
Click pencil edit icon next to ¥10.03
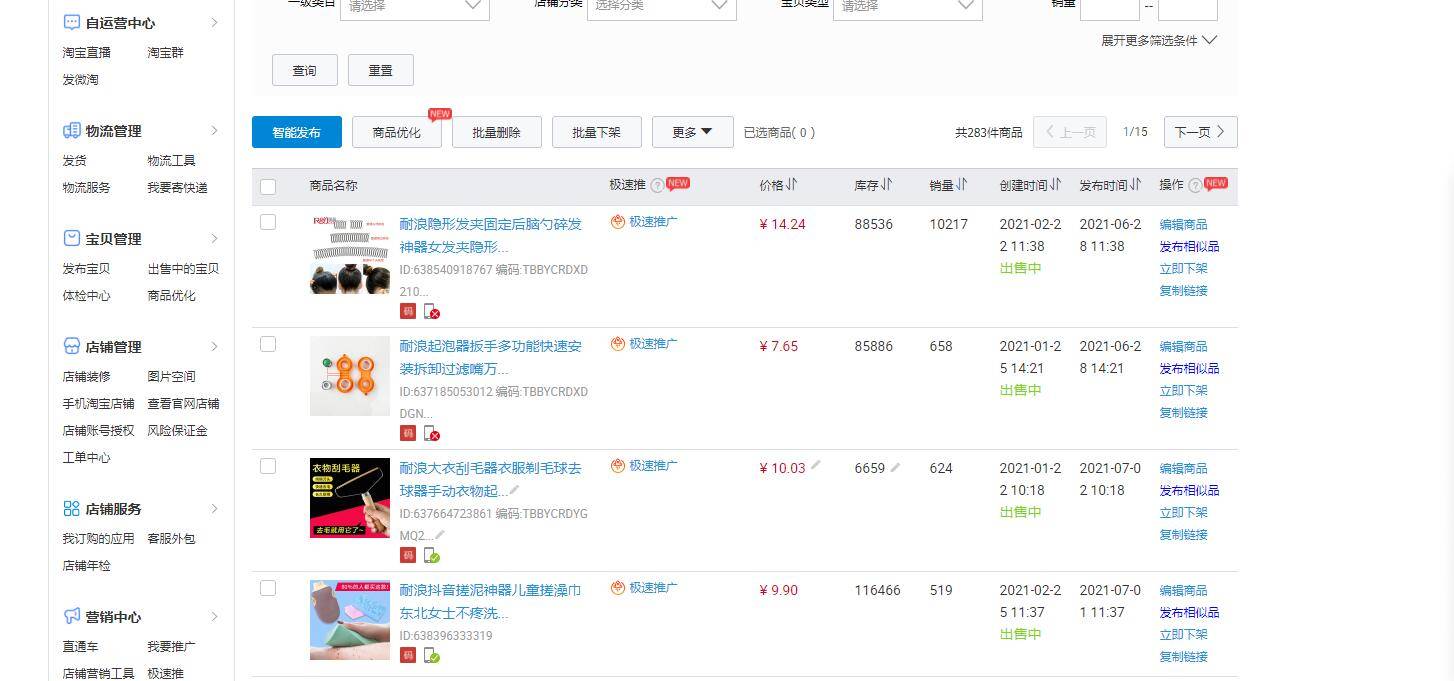(x=816, y=466)
